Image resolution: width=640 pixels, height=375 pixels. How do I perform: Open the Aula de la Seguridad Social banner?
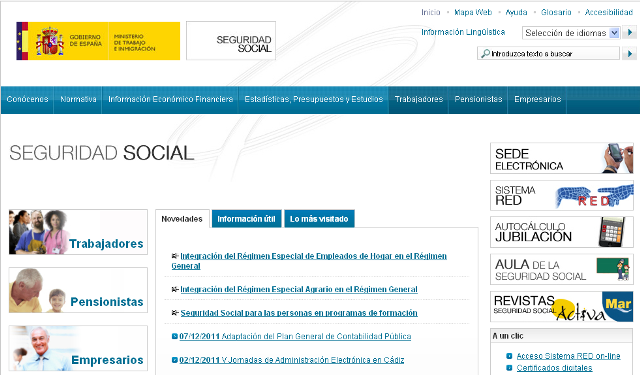pos(562,269)
